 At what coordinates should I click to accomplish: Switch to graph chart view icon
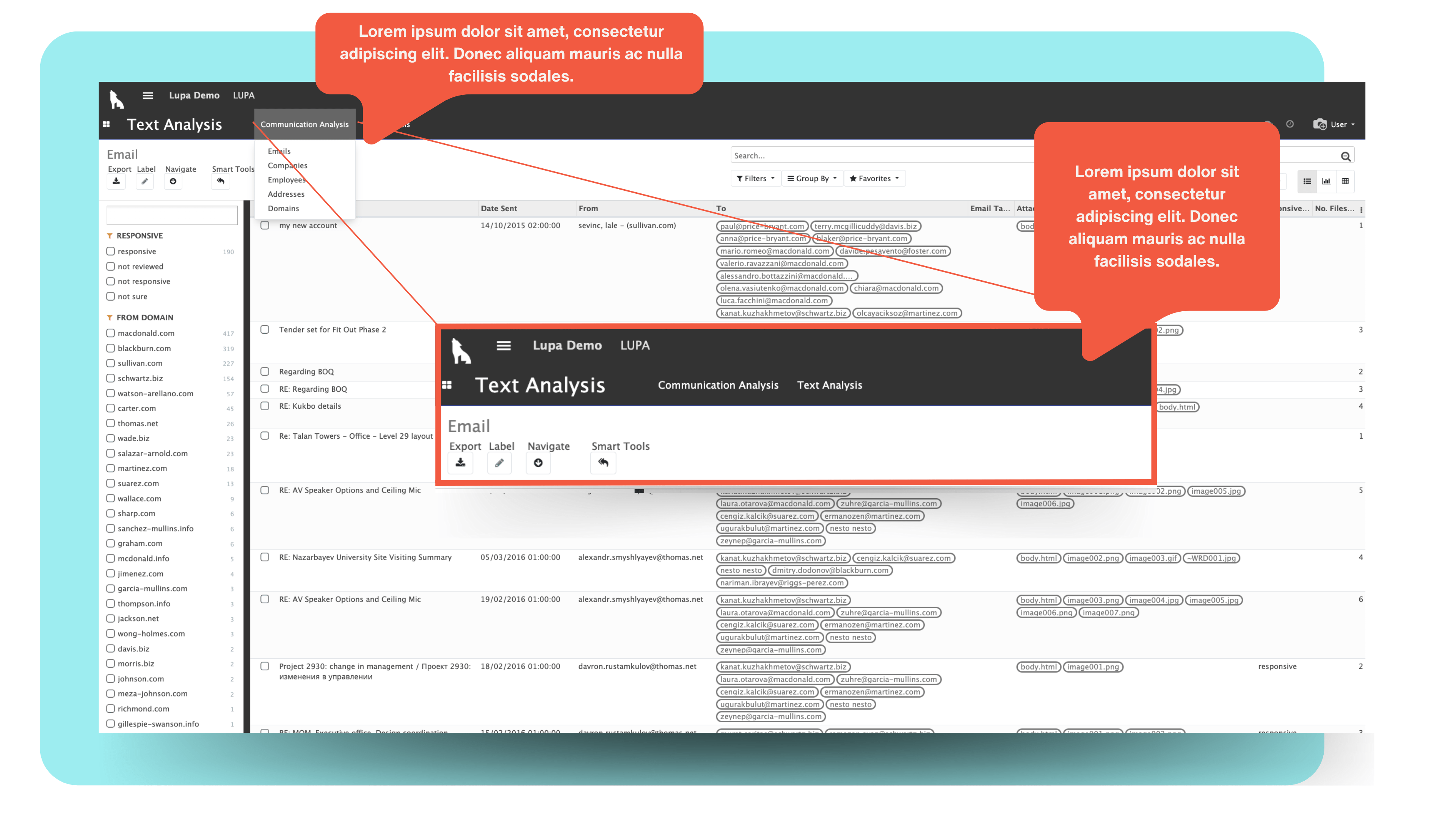click(x=1326, y=182)
